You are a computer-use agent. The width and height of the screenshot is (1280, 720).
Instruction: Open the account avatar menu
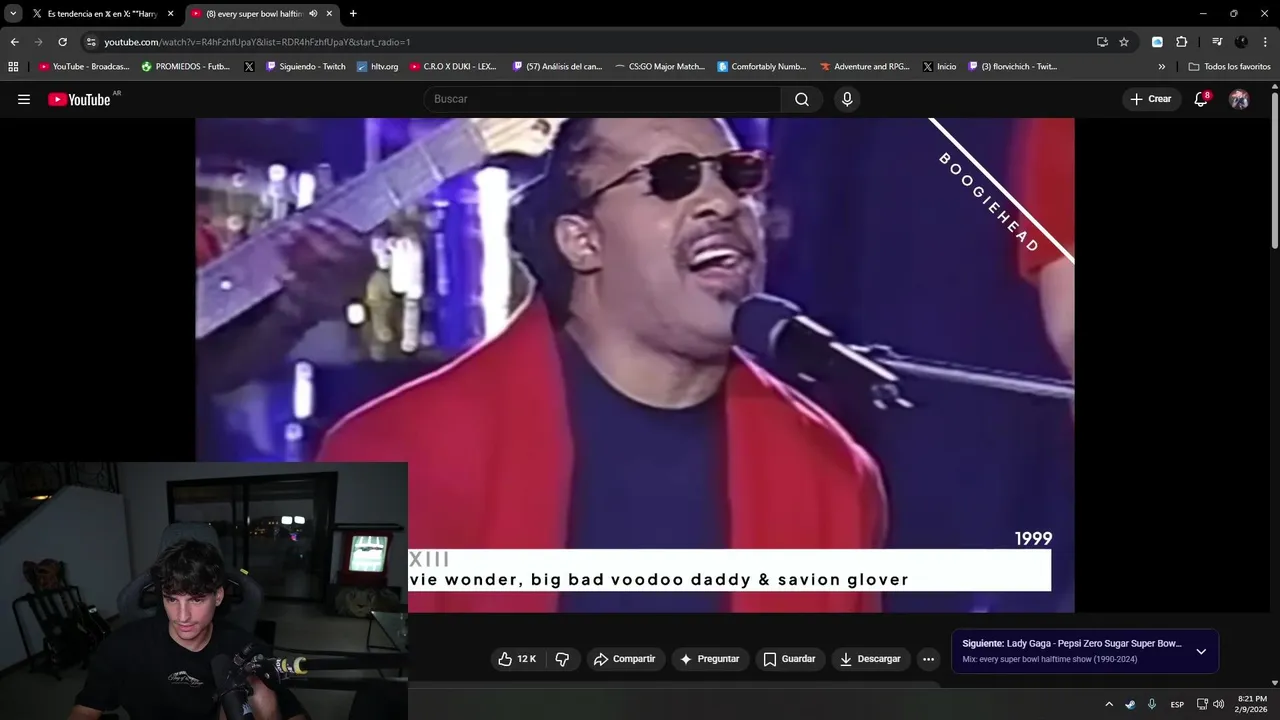click(1239, 99)
